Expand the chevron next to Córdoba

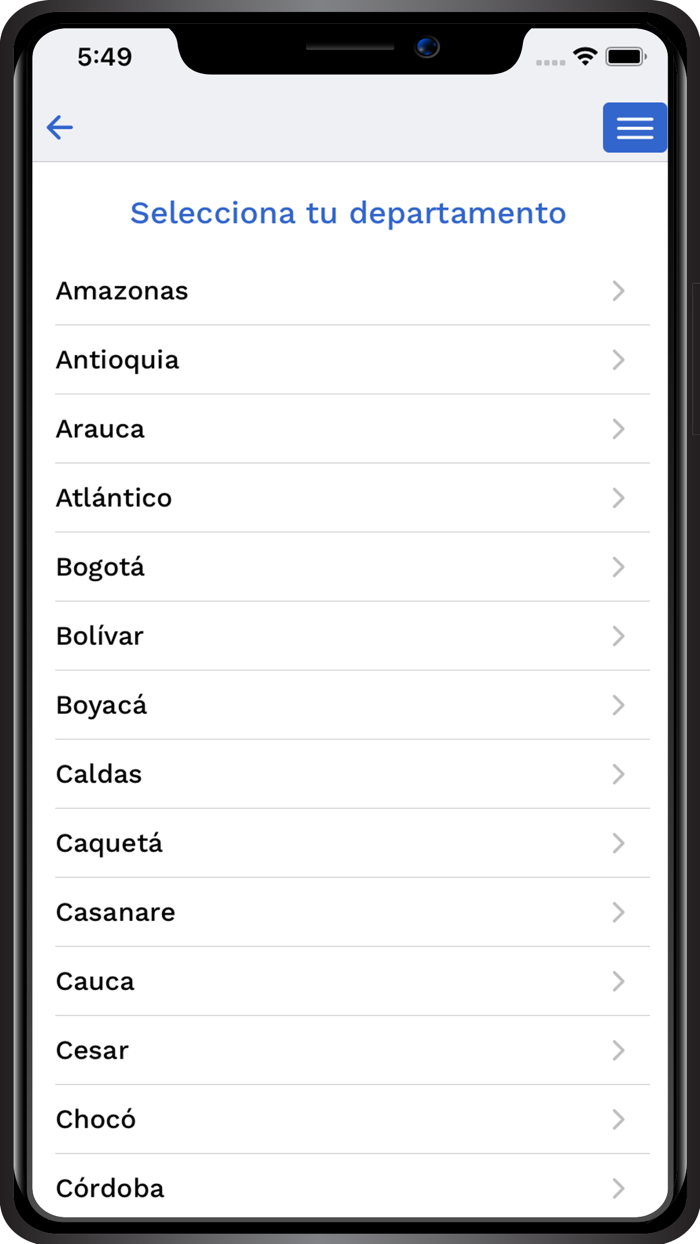coord(618,1188)
